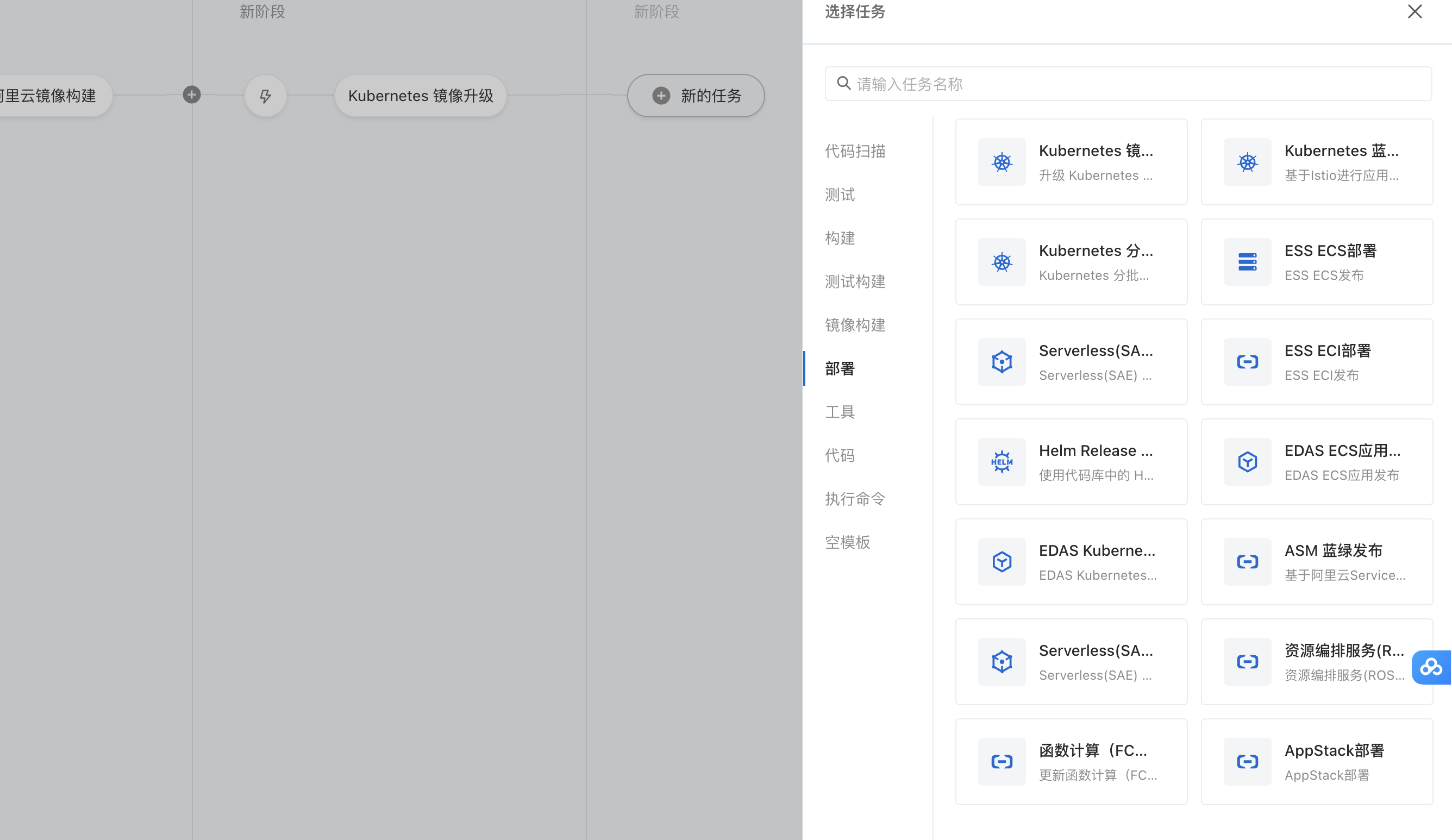Click the Kubernetes 蓝绿发布 card icon
1452x840 pixels.
[x=1247, y=162]
